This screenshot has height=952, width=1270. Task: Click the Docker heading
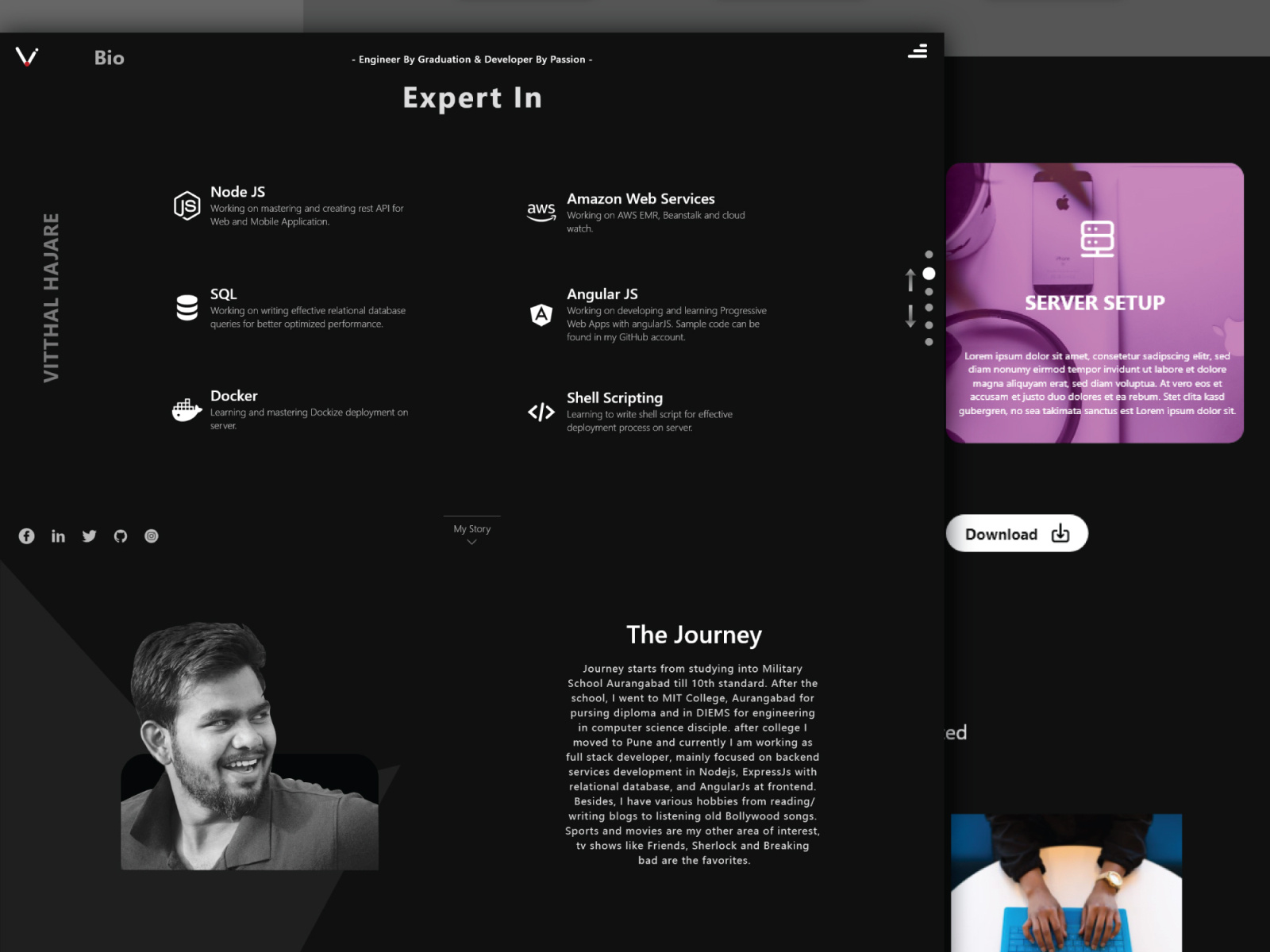(233, 396)
